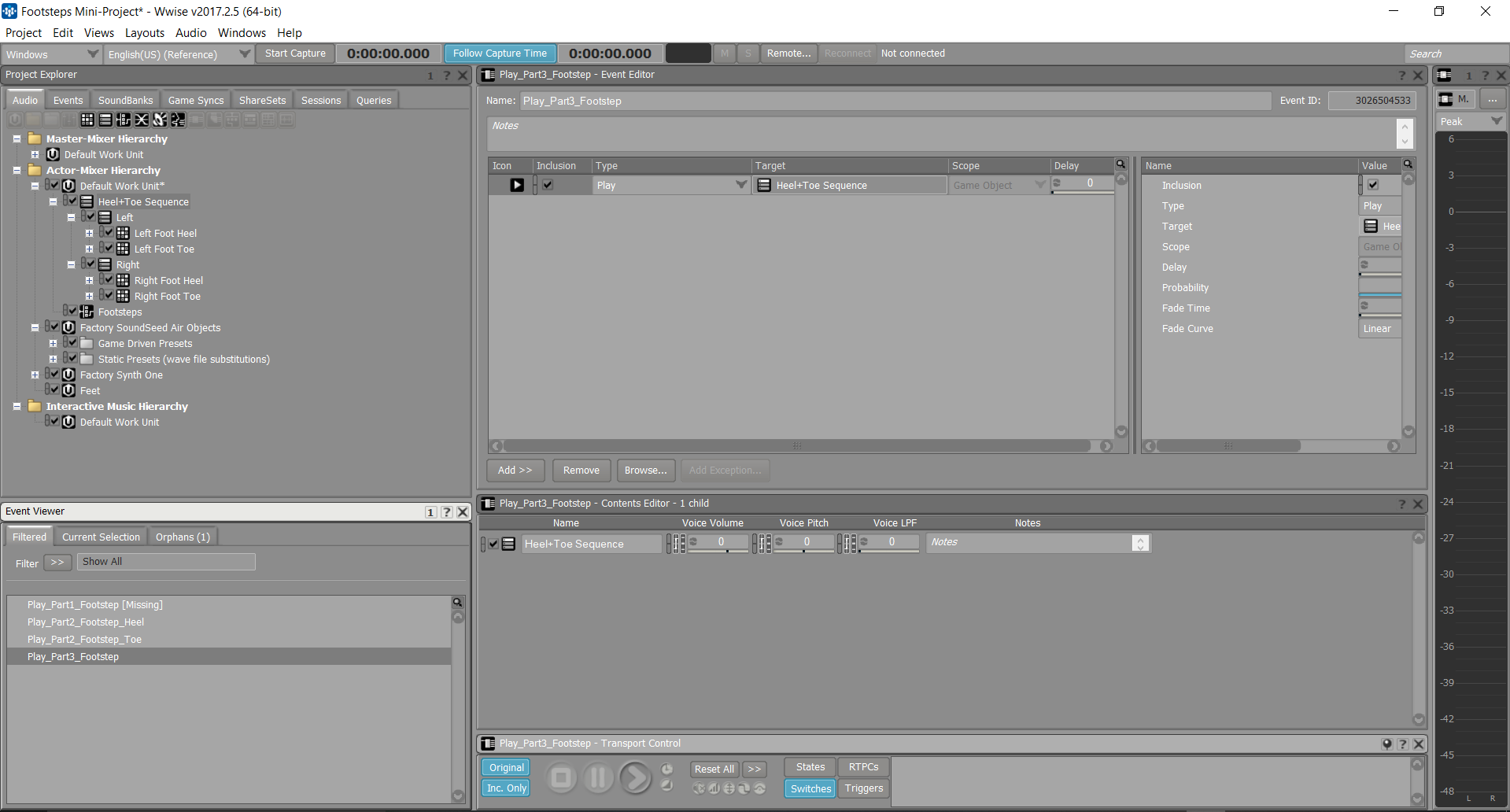
Task: Click the Reset All button
Action: click(714, 769)
